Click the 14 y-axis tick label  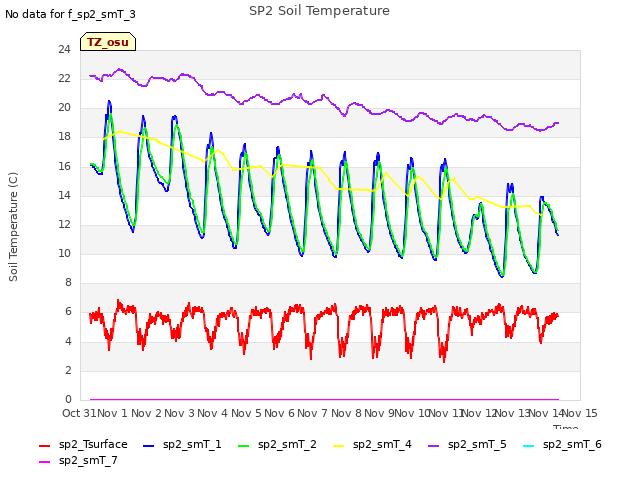(64, 195)
